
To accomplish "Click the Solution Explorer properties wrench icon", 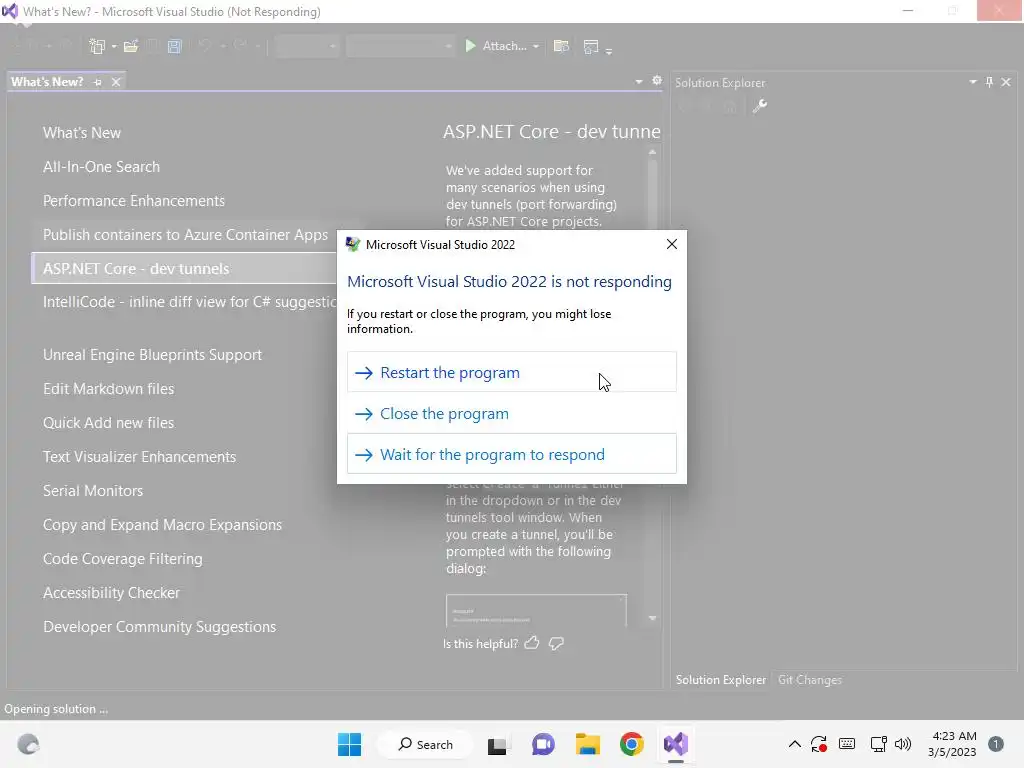I will 760,106.
